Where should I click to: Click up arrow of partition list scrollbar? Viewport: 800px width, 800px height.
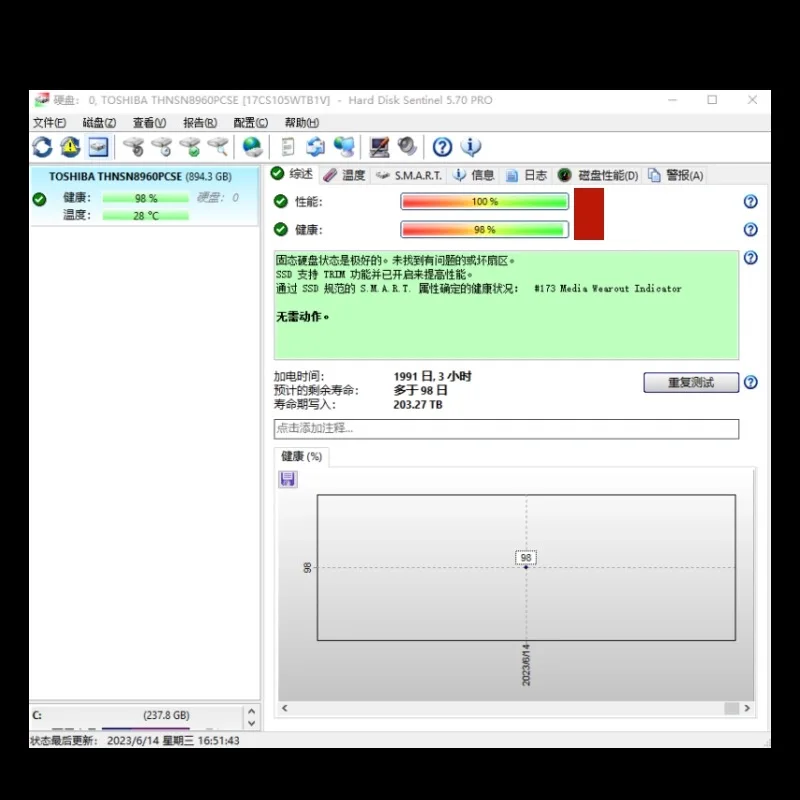252,711
